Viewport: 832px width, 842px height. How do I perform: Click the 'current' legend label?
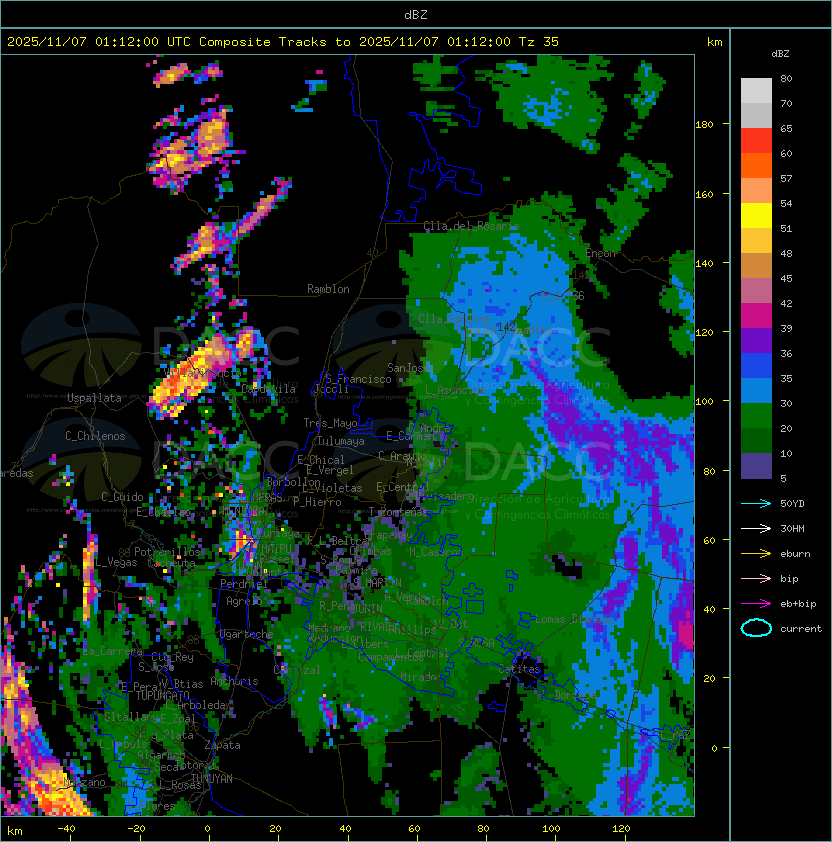click(x=801, y=629)
